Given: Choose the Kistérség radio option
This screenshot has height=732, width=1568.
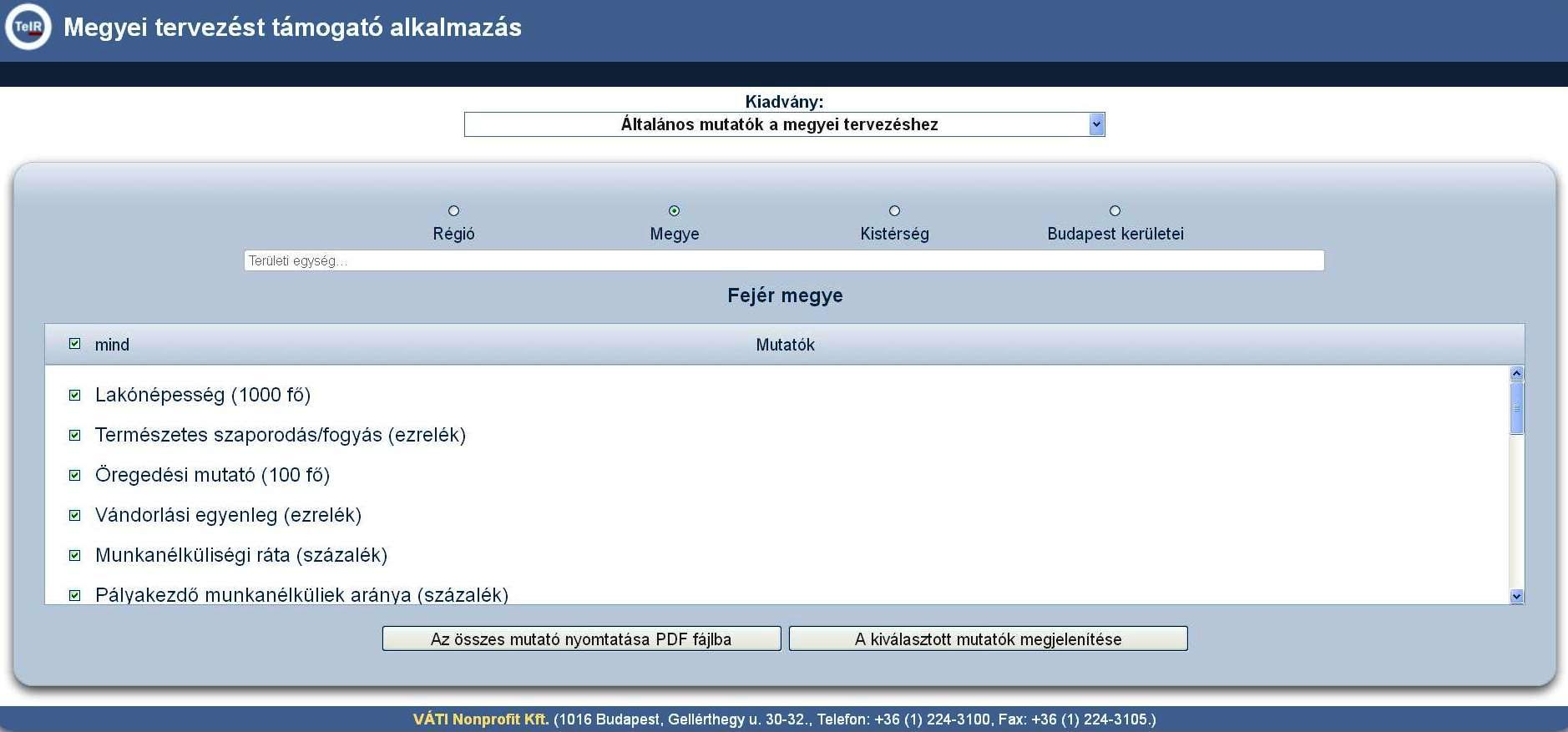Looking at the screenshot, I should [x=894, y=211].
